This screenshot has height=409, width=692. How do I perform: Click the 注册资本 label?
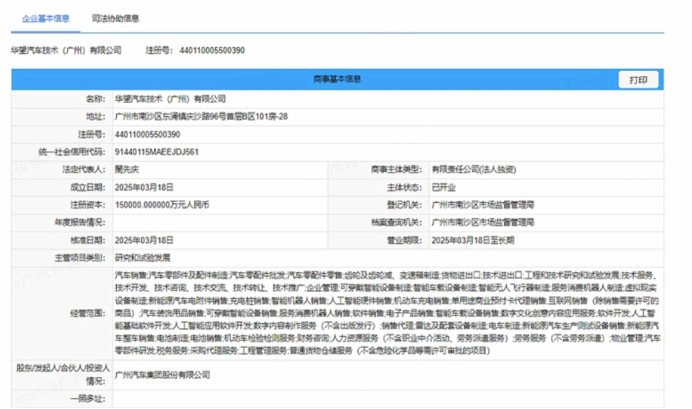(88, 205)
